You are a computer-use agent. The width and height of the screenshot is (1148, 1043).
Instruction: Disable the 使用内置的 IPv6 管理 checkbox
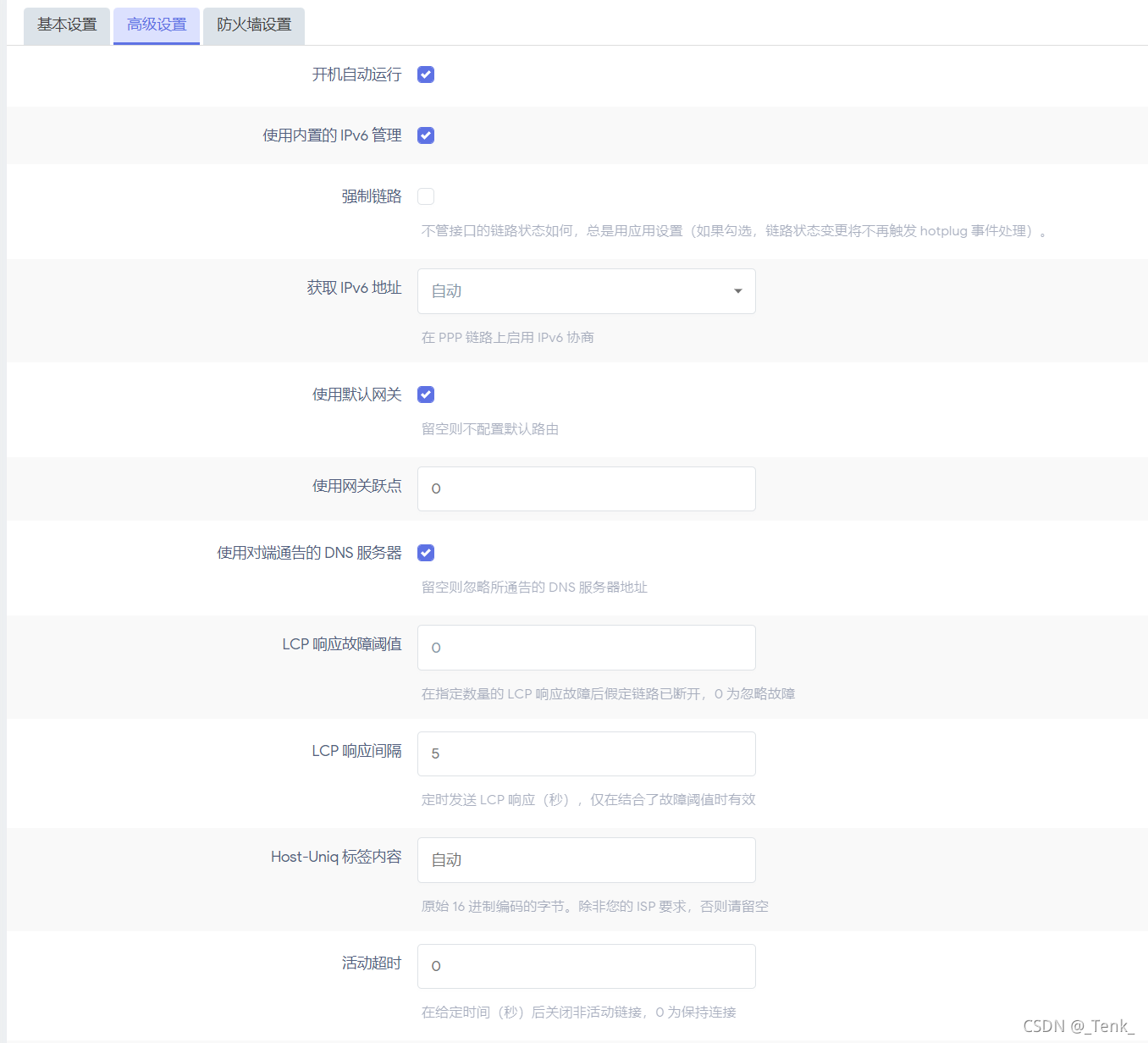click(x=426, y=135)
